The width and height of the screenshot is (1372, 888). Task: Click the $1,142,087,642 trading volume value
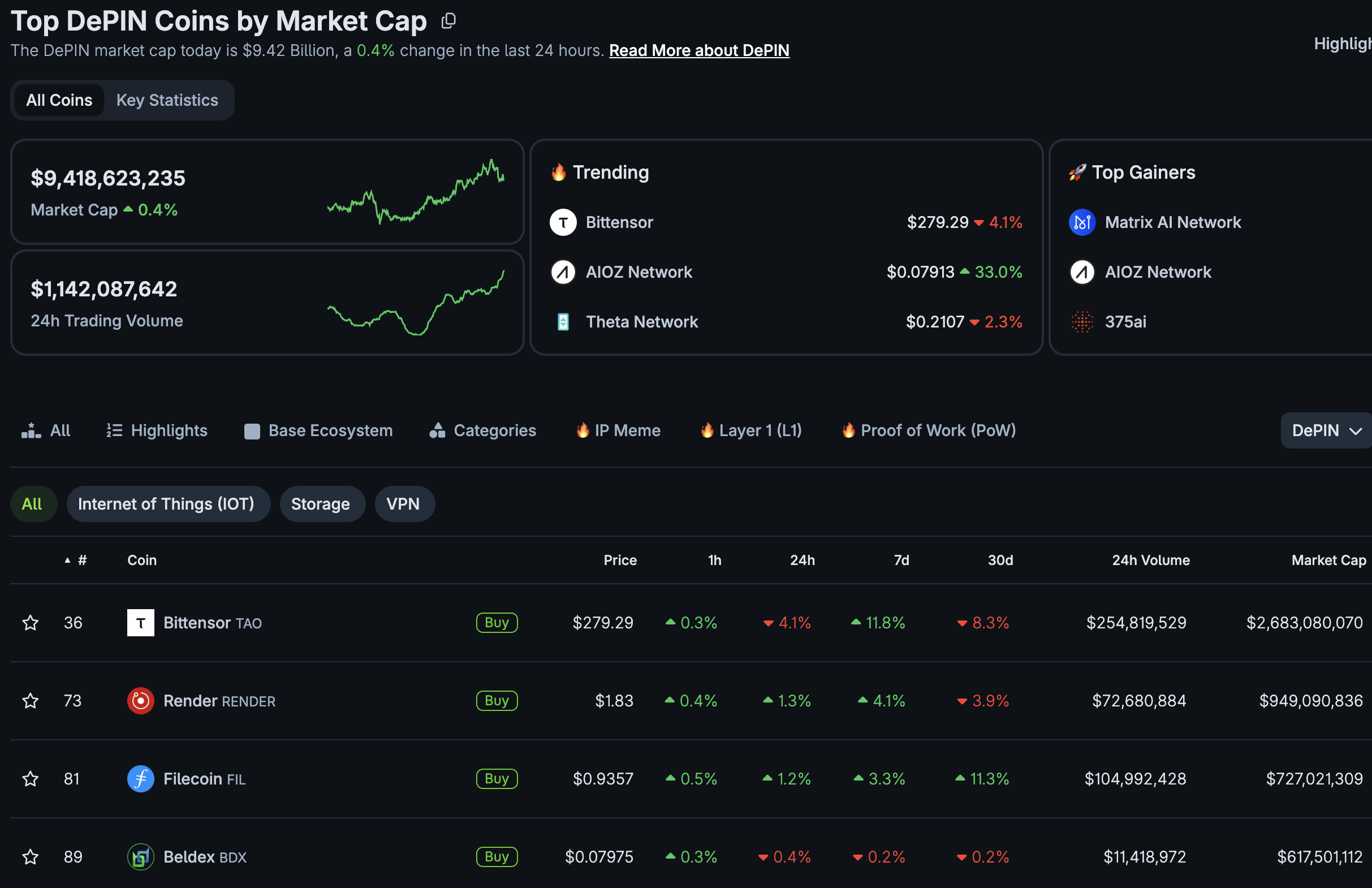[103, 288]
